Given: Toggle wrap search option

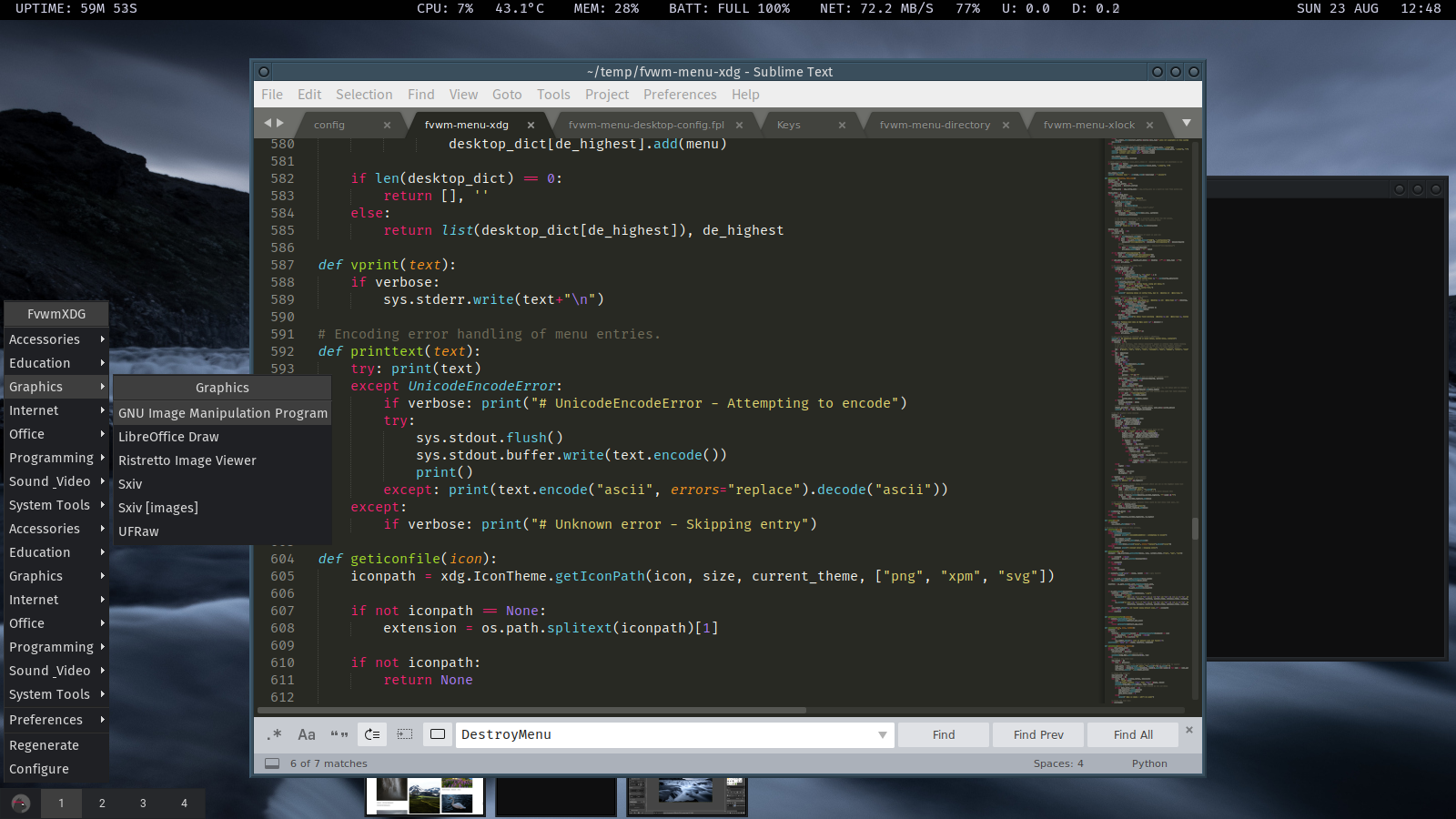Looking at the screenshot, I should [372, 734].
